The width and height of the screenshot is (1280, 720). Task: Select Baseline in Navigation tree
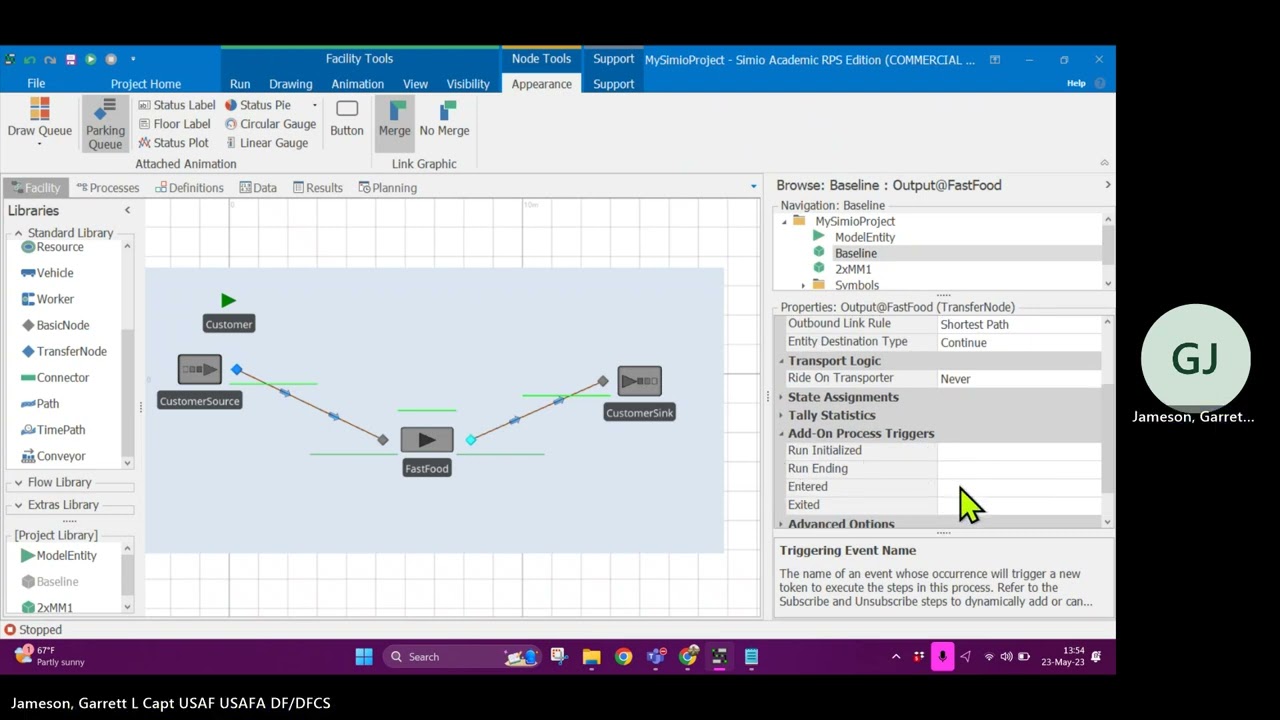coord(855,253)
